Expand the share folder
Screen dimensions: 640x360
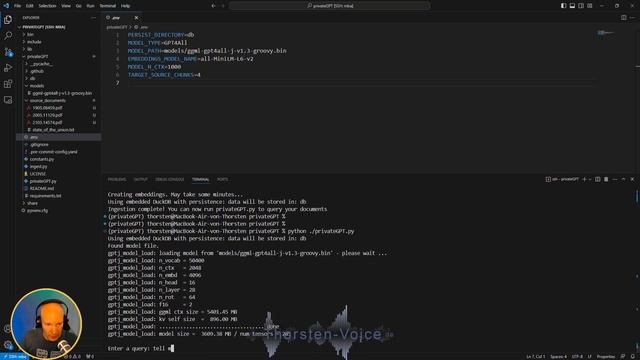(32, 203)
